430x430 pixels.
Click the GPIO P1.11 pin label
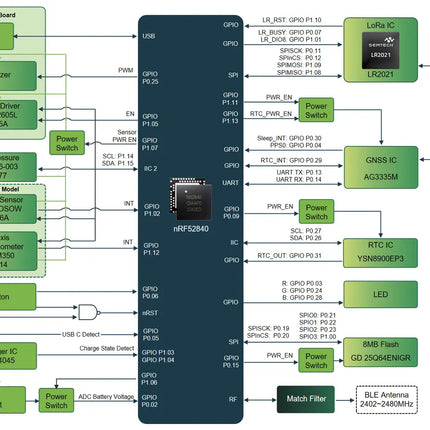(230, 99)
